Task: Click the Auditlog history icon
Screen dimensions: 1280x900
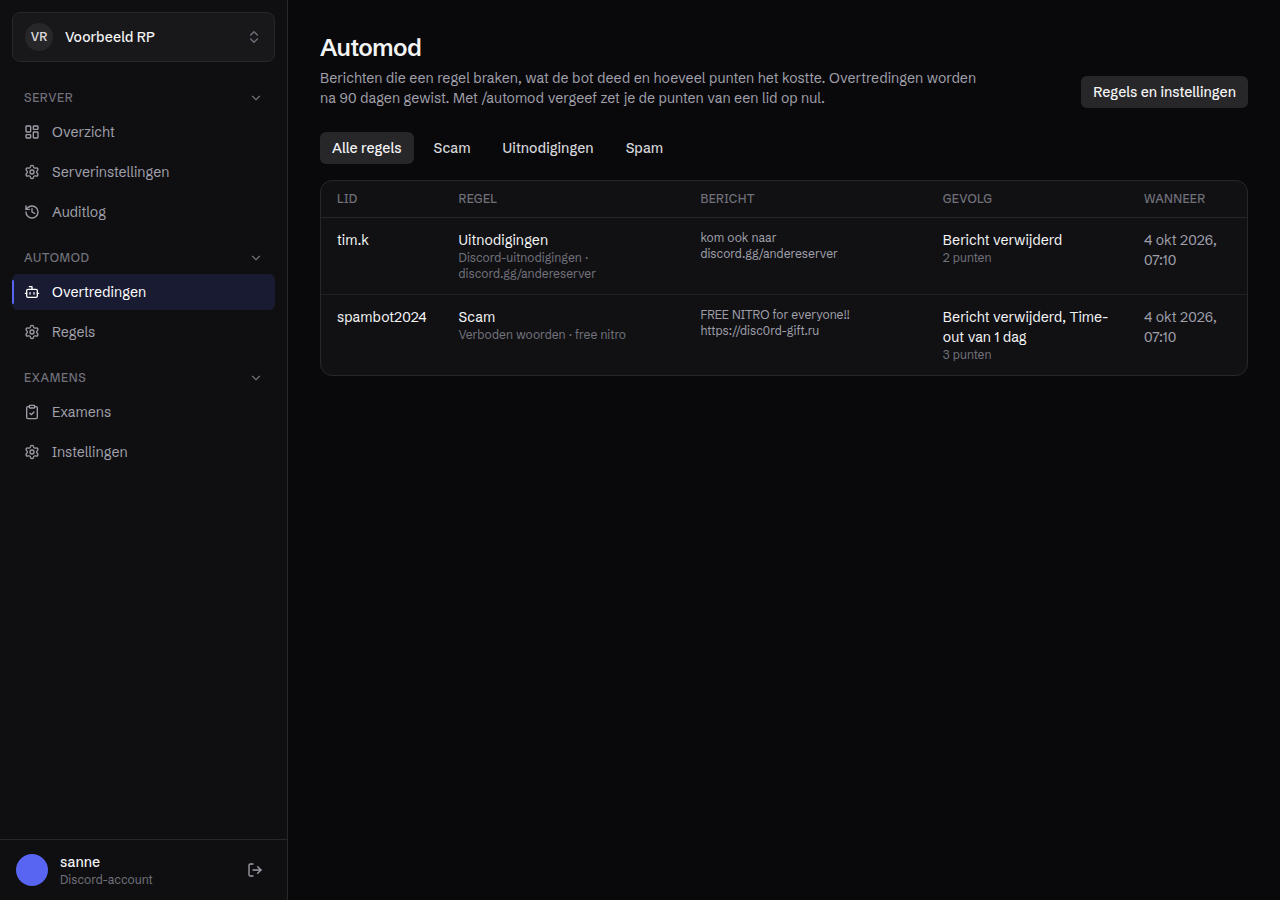Action: 32,212
